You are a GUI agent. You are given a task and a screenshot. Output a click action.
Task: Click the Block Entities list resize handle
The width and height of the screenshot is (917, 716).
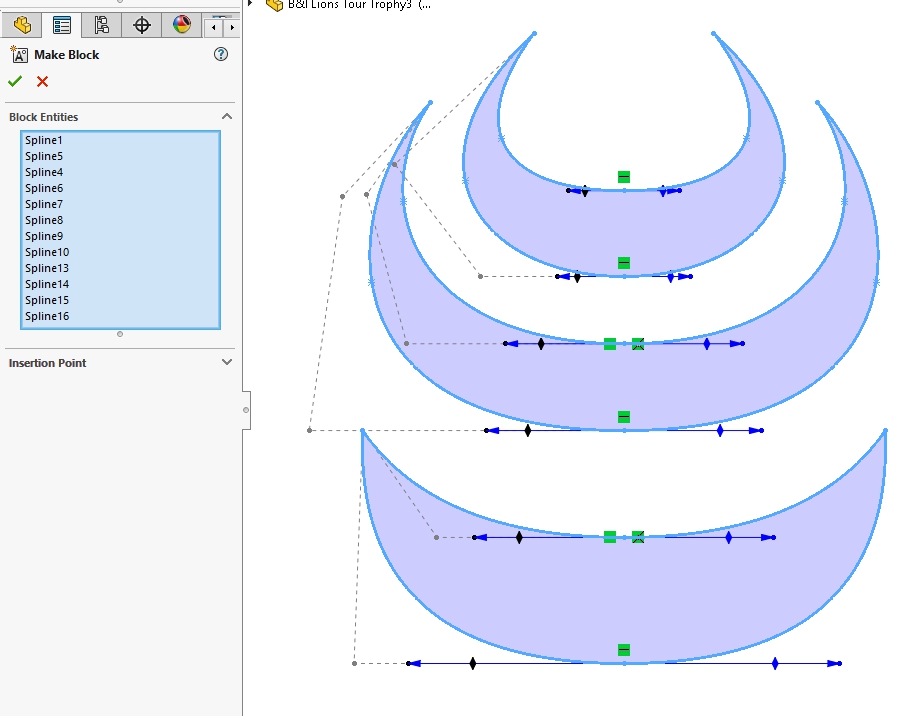120,334
